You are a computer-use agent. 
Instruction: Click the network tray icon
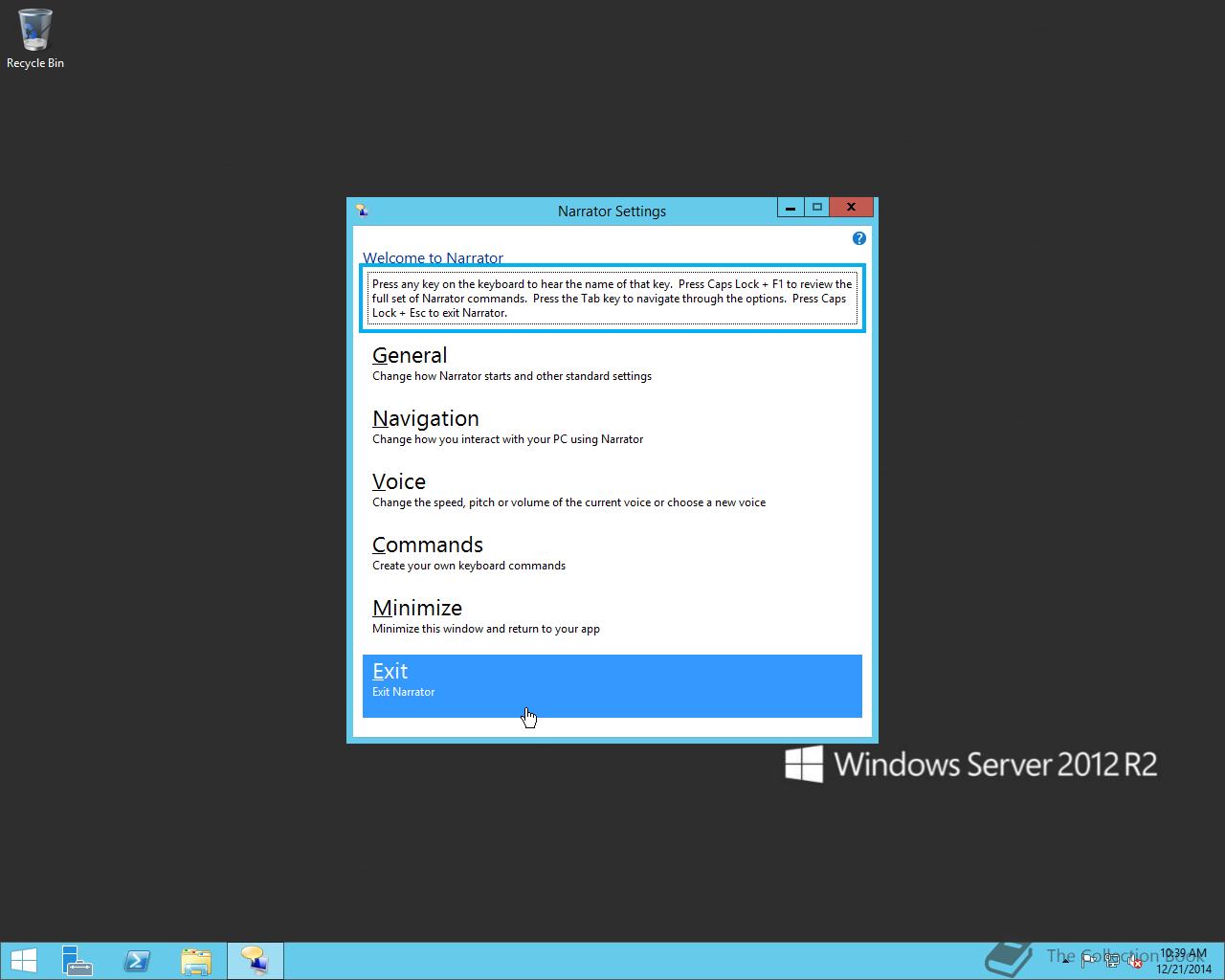(x=1112, y=961)
